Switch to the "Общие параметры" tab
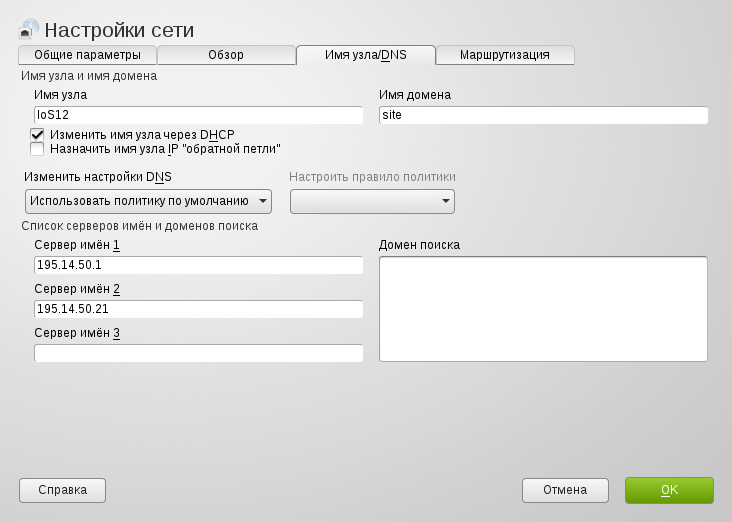This screenshot has width=732, height=522. [x=87, y=55]
